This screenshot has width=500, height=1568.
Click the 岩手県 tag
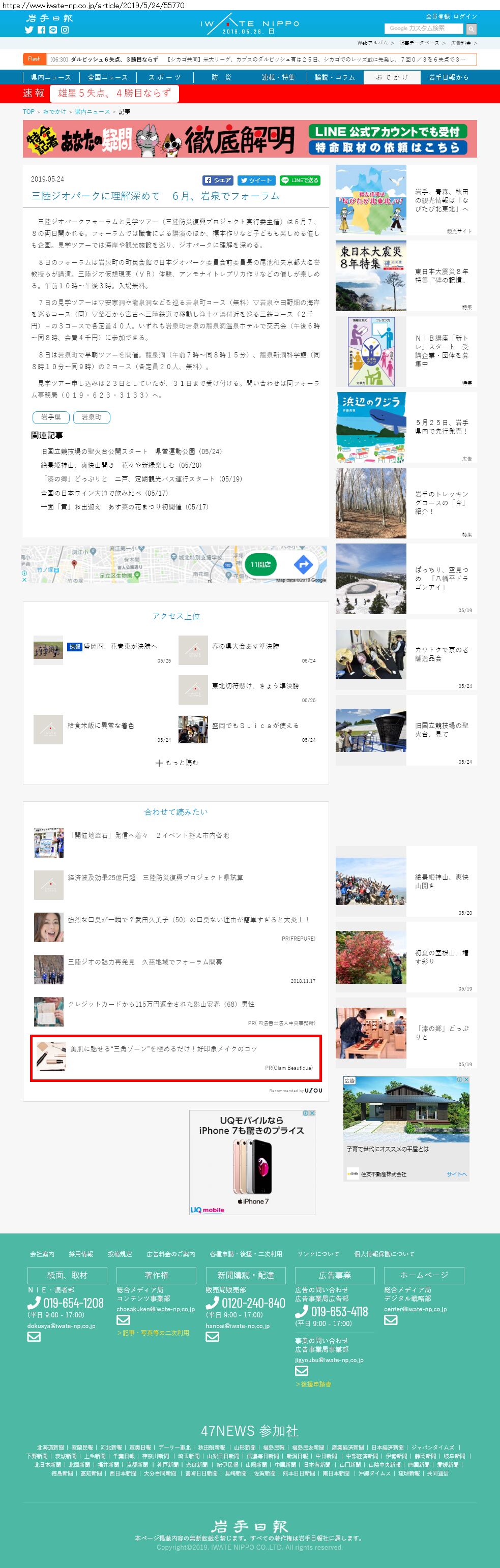point(50,417)
